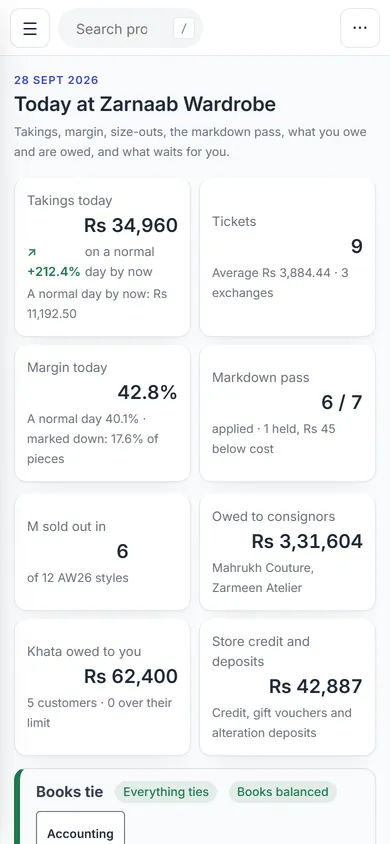Click the Today at Zarnaab Wardrobe heading
Viewport: 390px width, 844px height.
[x=145, y=104]
